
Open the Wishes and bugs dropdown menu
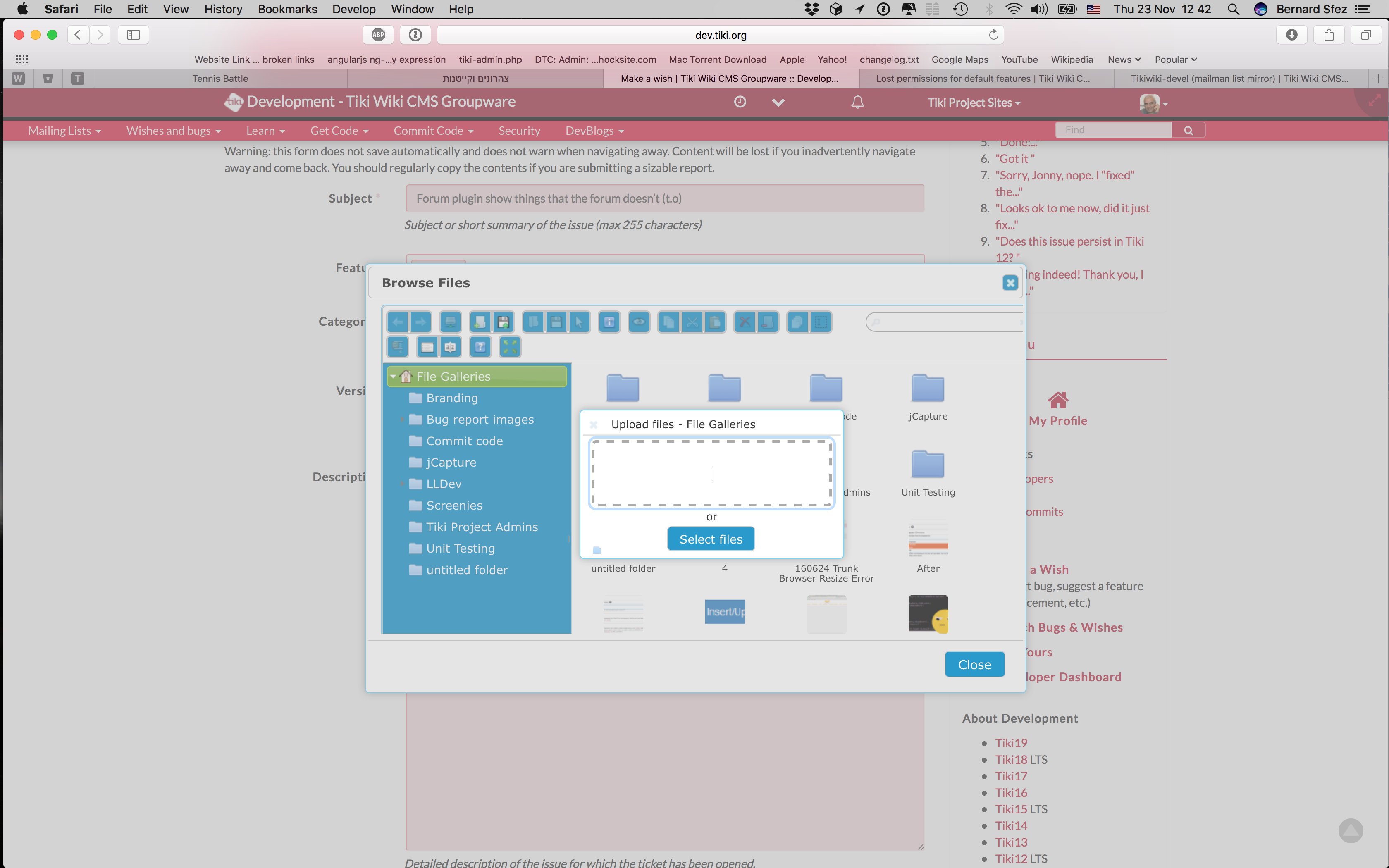tap(173, 131)
